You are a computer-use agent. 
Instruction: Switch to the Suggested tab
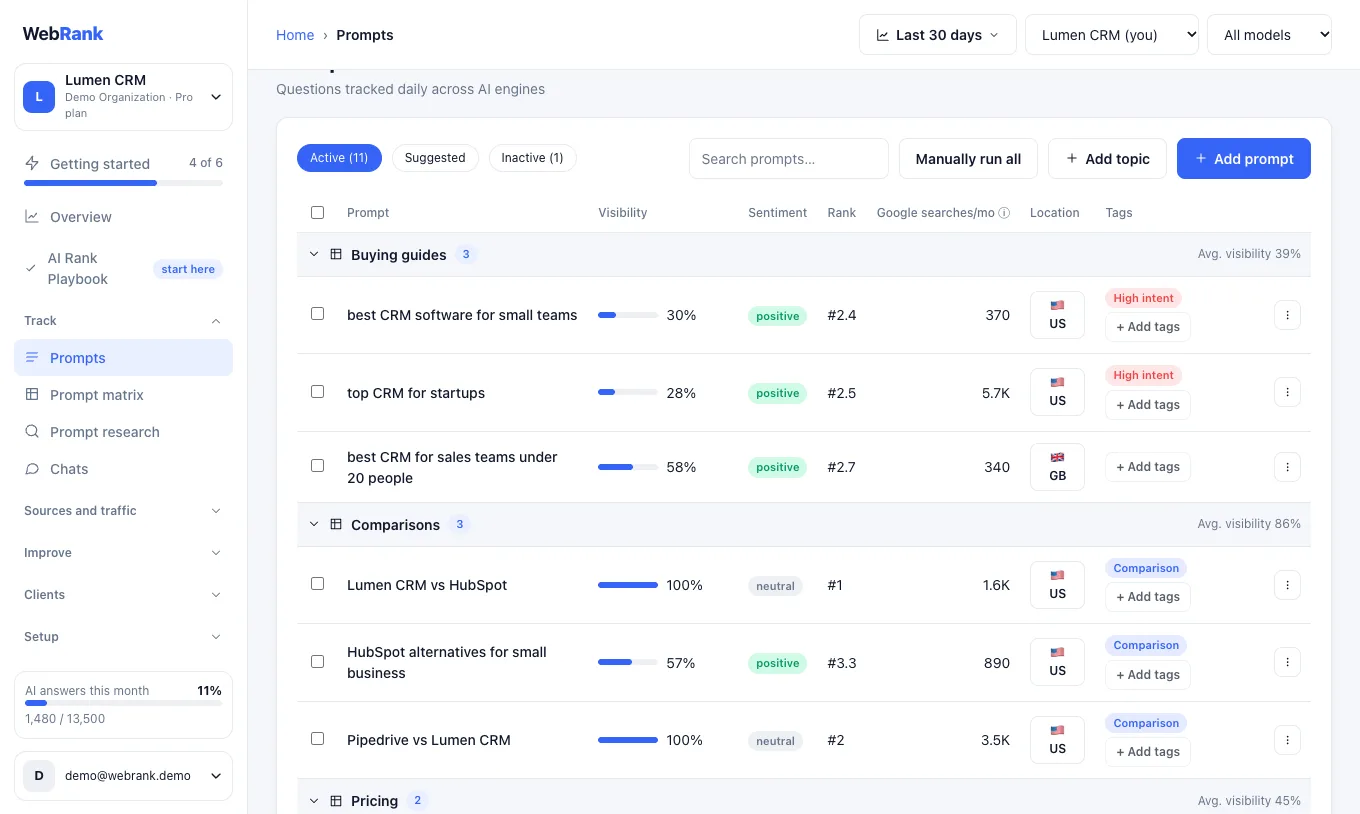[x=435, y=158]
